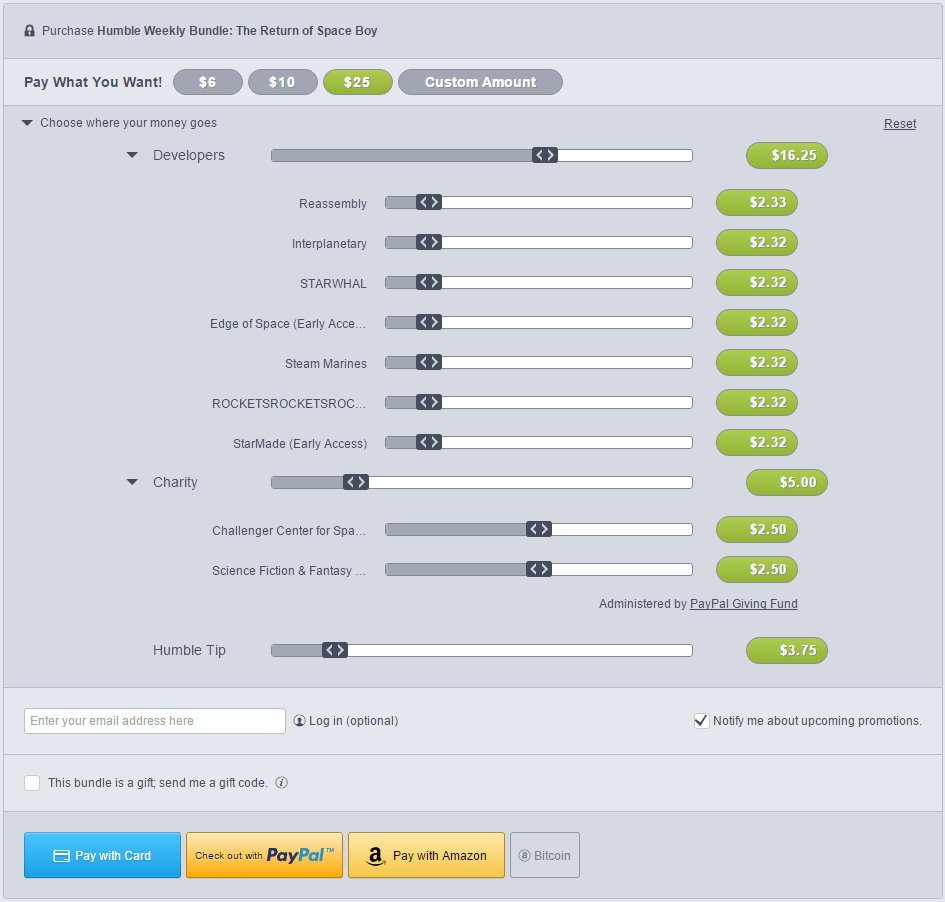
Task: Select the $6 payment amount
Action: coord(208,82)
